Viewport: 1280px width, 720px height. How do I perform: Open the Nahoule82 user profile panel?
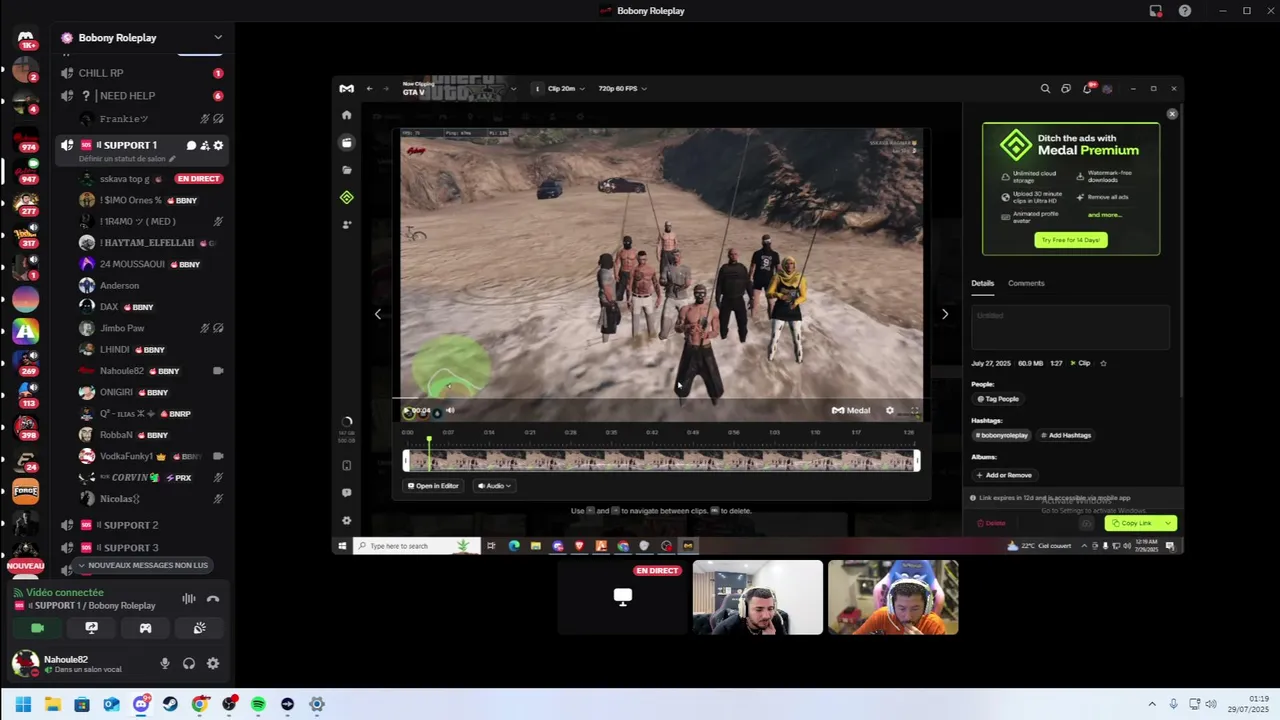pyautogui.click(x=80, y=663)
